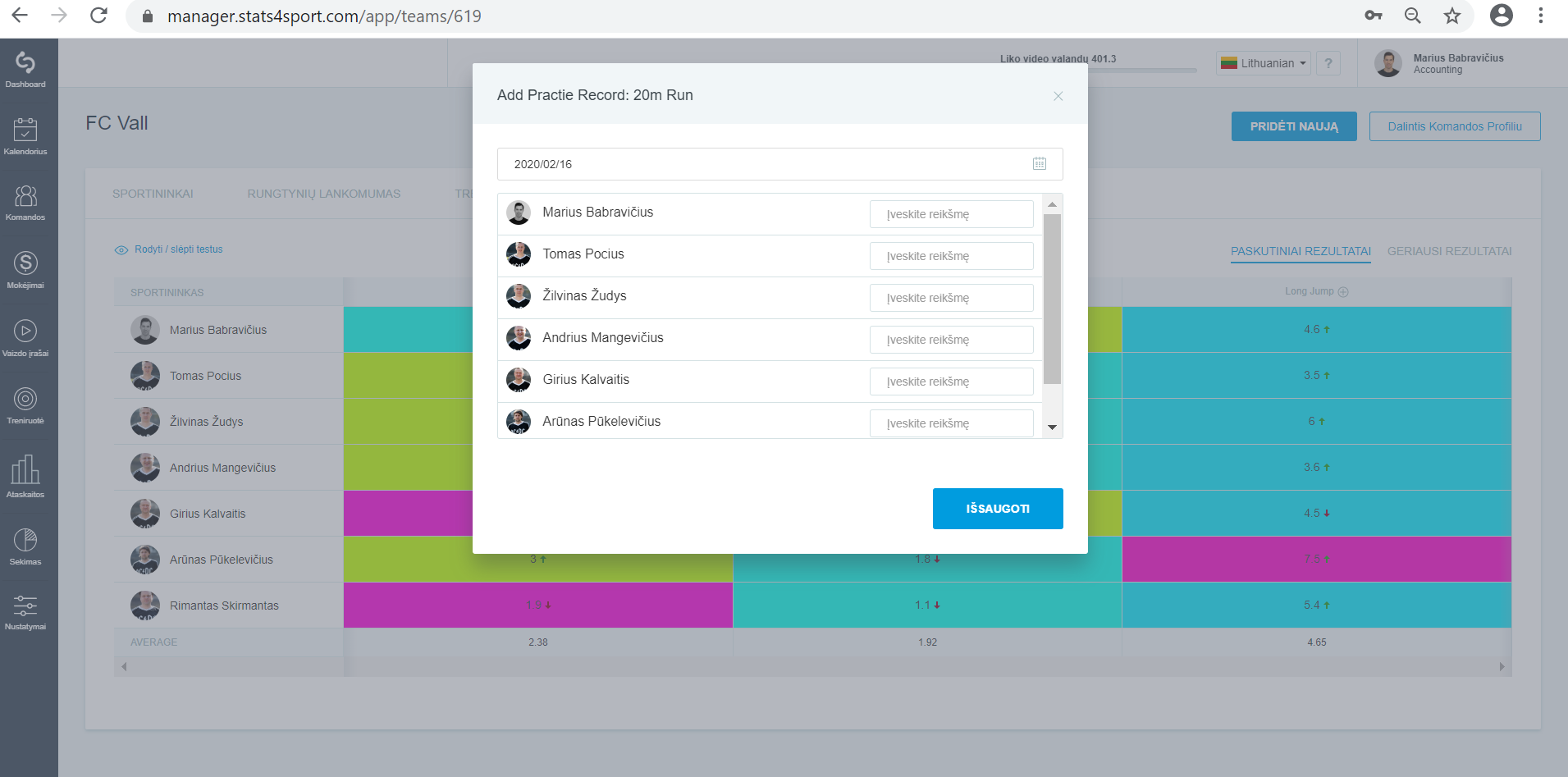
Task: Click Rimantas Skirmantas in the athletes table
Action: [224, 606]
